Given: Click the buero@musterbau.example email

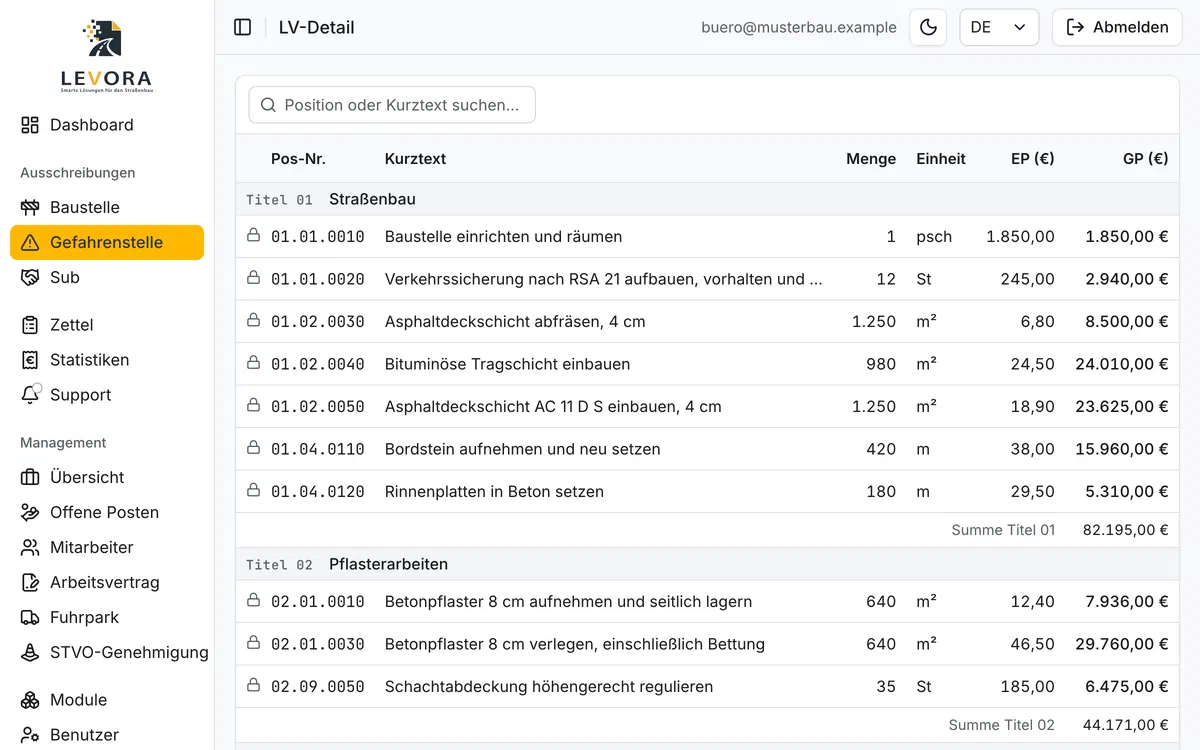Looking at the screenshot, I should click(x=799, y=27).
